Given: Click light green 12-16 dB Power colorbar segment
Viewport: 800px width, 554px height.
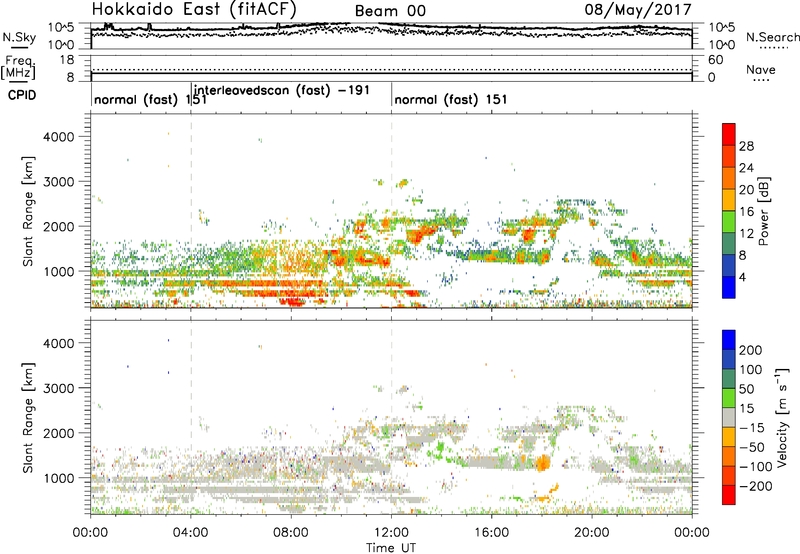Looking at the screenshot, I should [729, 221].
